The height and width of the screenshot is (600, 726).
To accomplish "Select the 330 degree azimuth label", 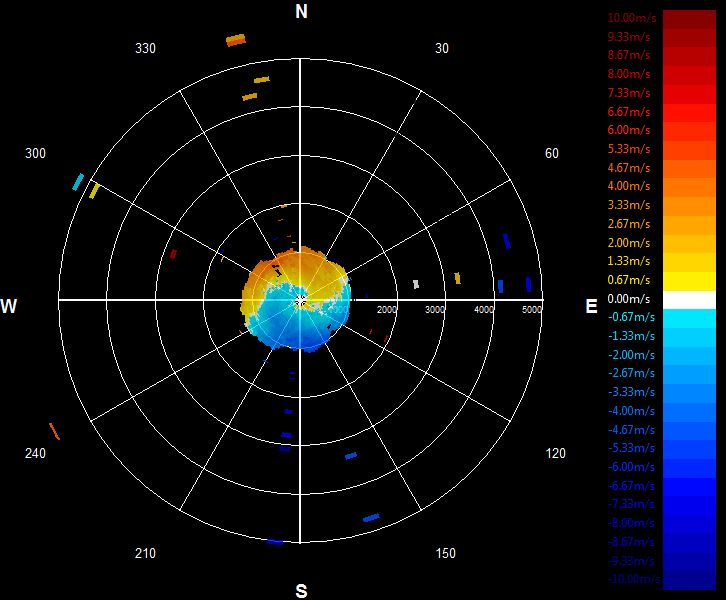I will (x=145, y=48).
